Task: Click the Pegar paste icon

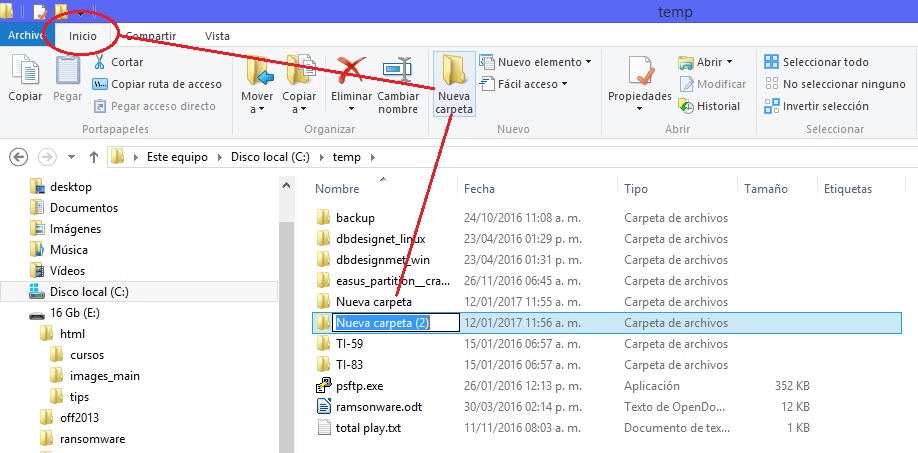Action: (x=67, y=73)
